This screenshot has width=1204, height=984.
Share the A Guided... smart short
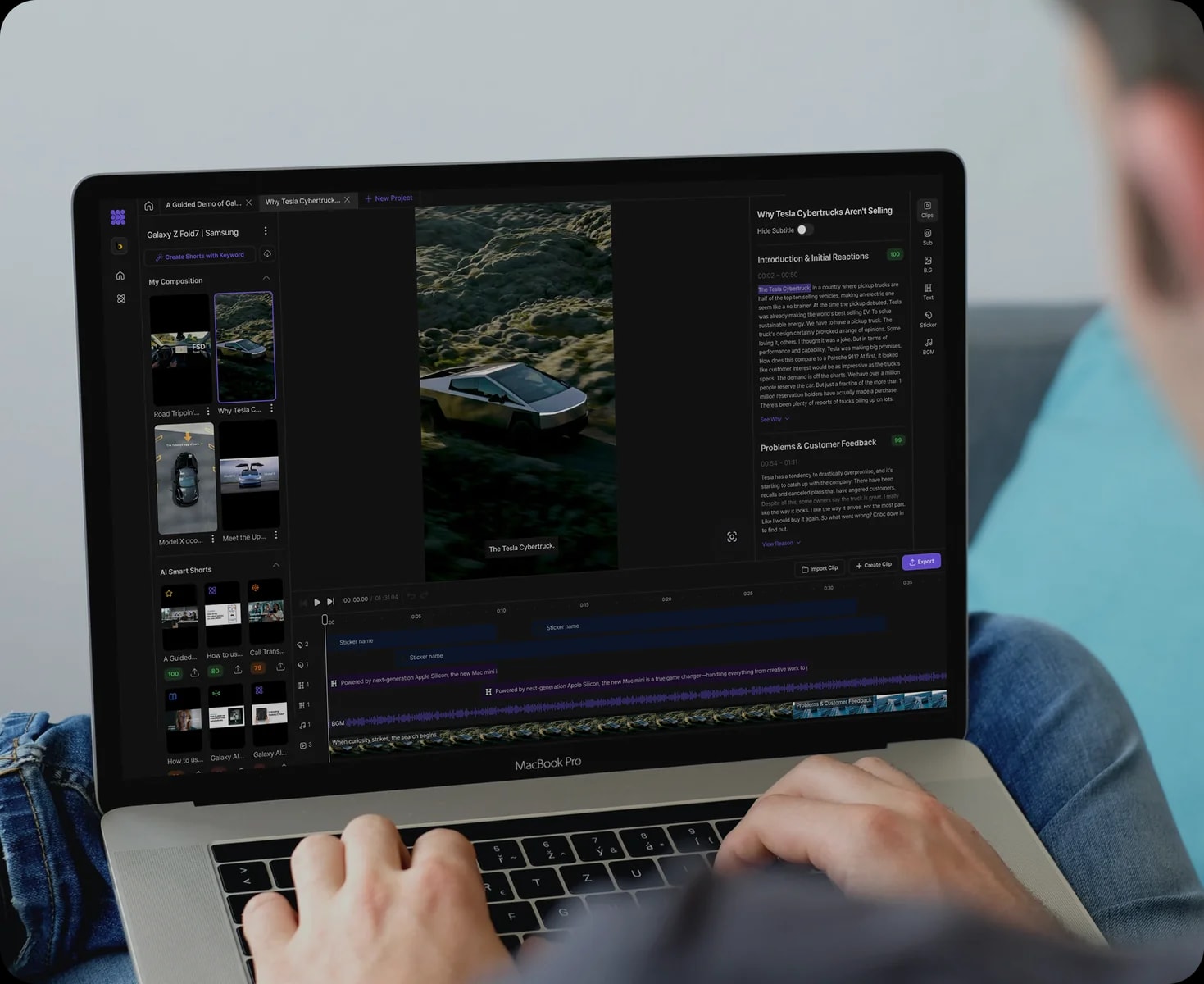point(195,672)
